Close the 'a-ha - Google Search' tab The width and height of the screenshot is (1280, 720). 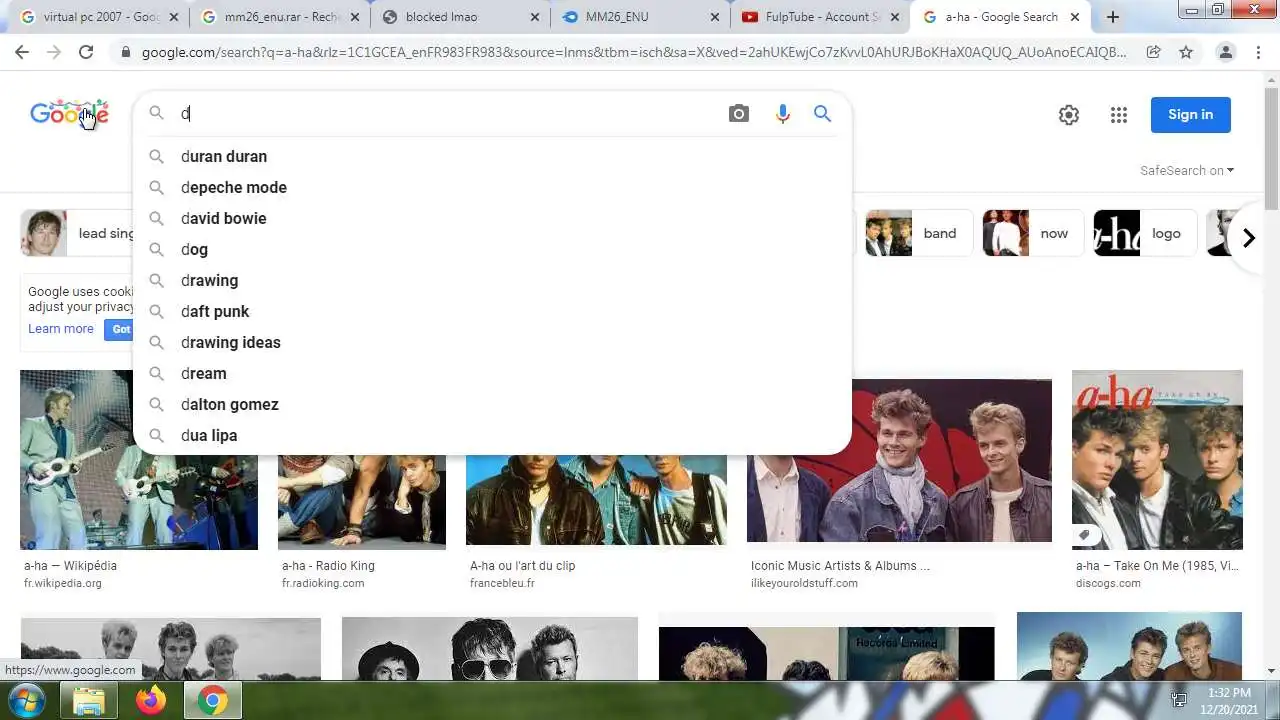click(x=1075, y=17)
